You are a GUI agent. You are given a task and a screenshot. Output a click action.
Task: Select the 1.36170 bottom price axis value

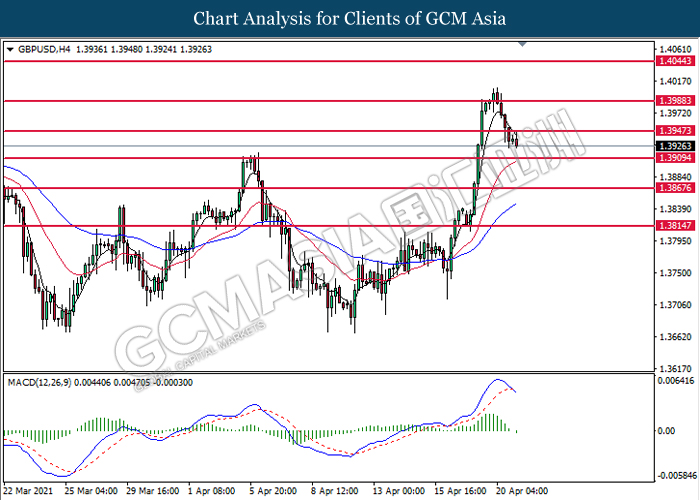(x=676, y=368)
